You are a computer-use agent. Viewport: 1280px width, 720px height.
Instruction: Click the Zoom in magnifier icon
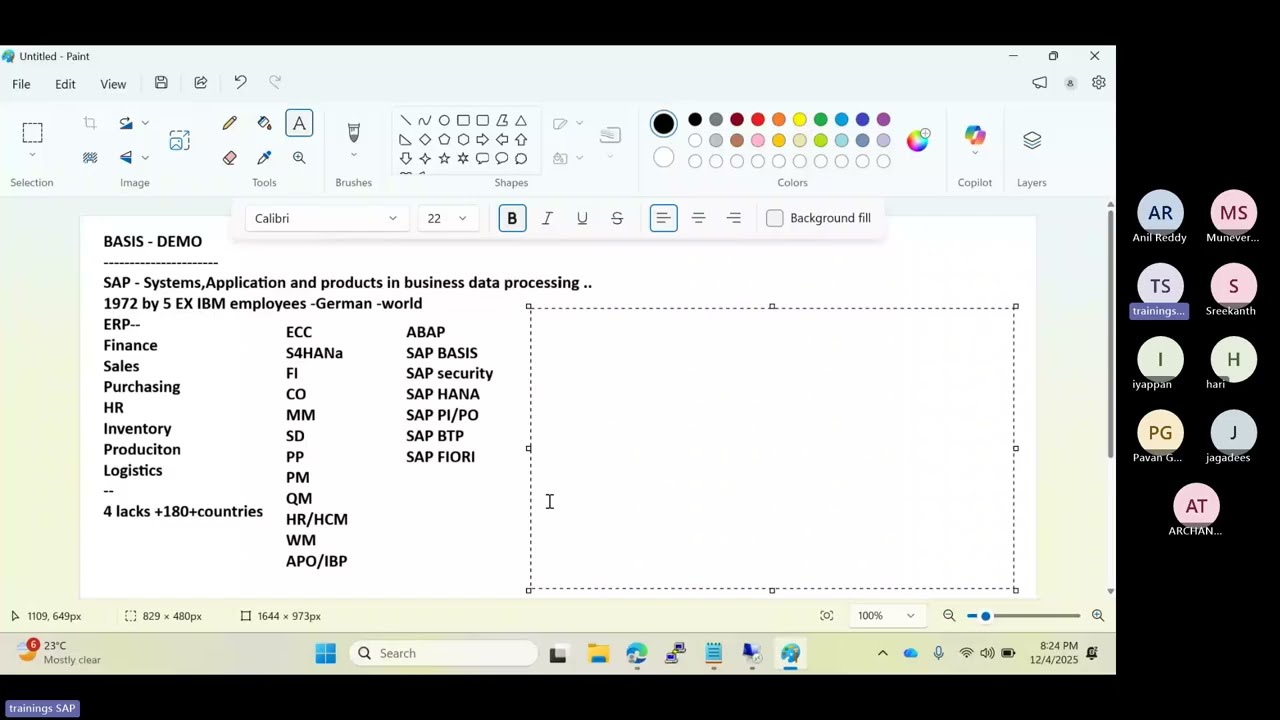point(1097,616)
